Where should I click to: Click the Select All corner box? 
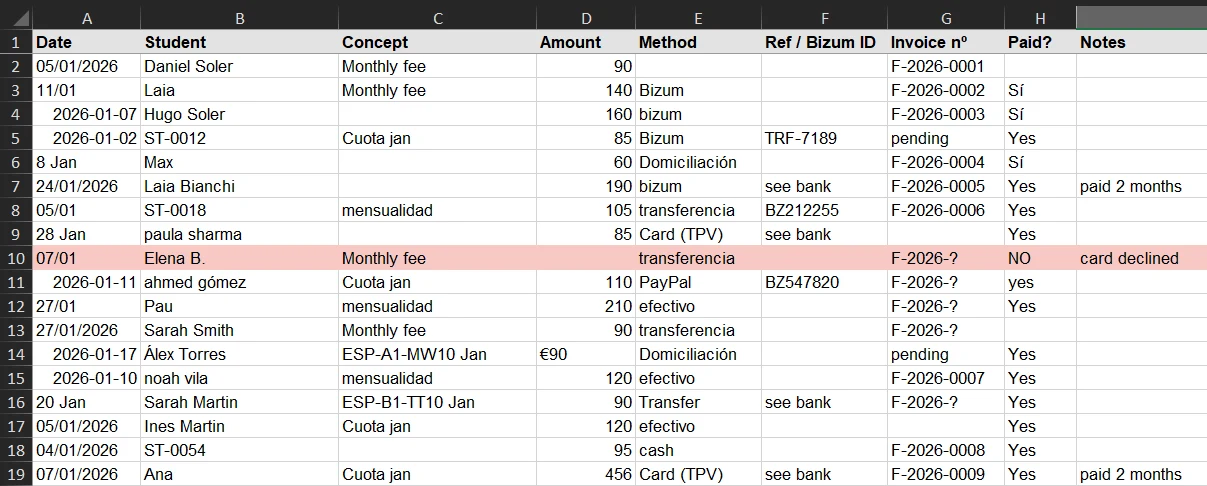pyautogui.click(x=16, y=18)
